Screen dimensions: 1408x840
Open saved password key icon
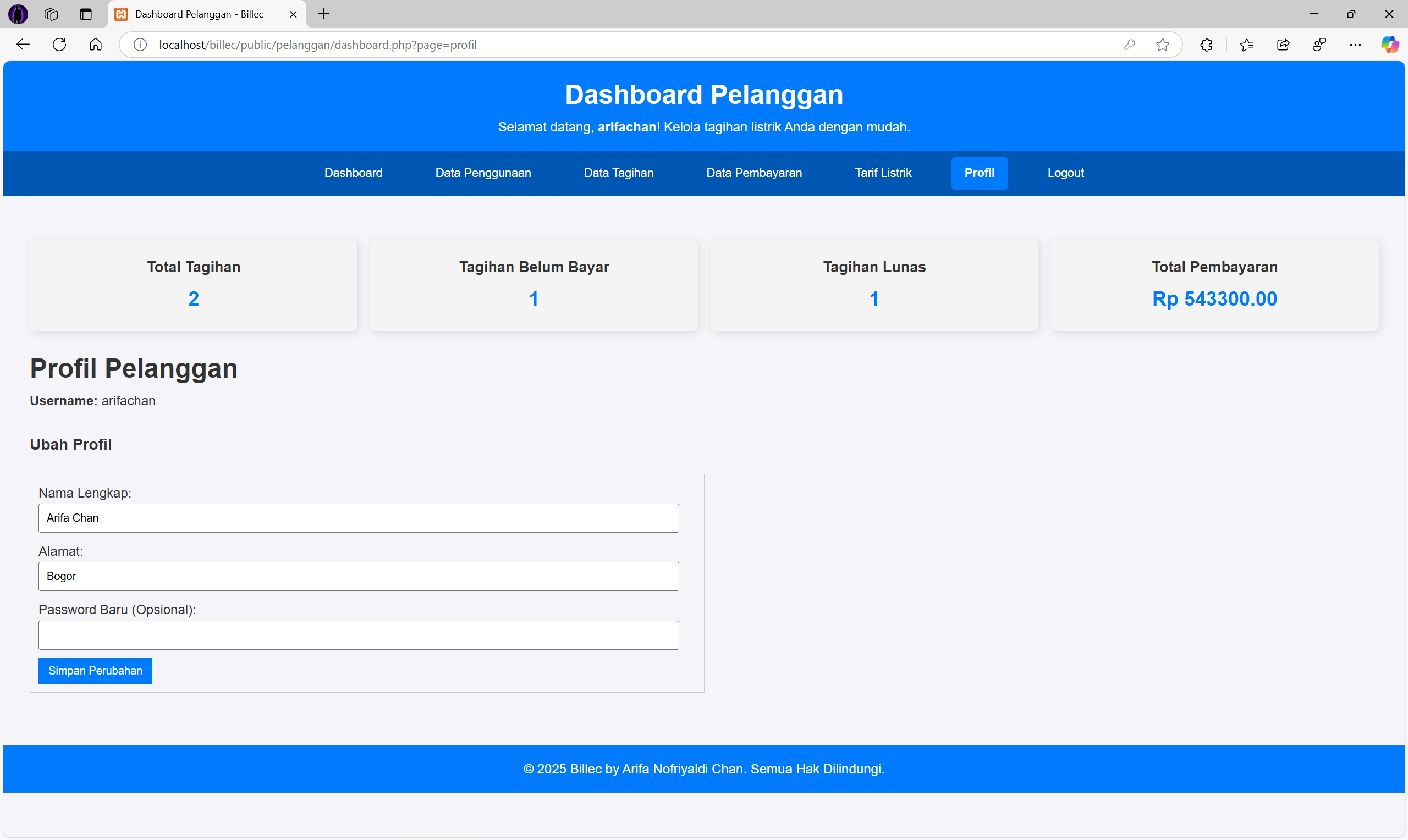coord(1130,45)
